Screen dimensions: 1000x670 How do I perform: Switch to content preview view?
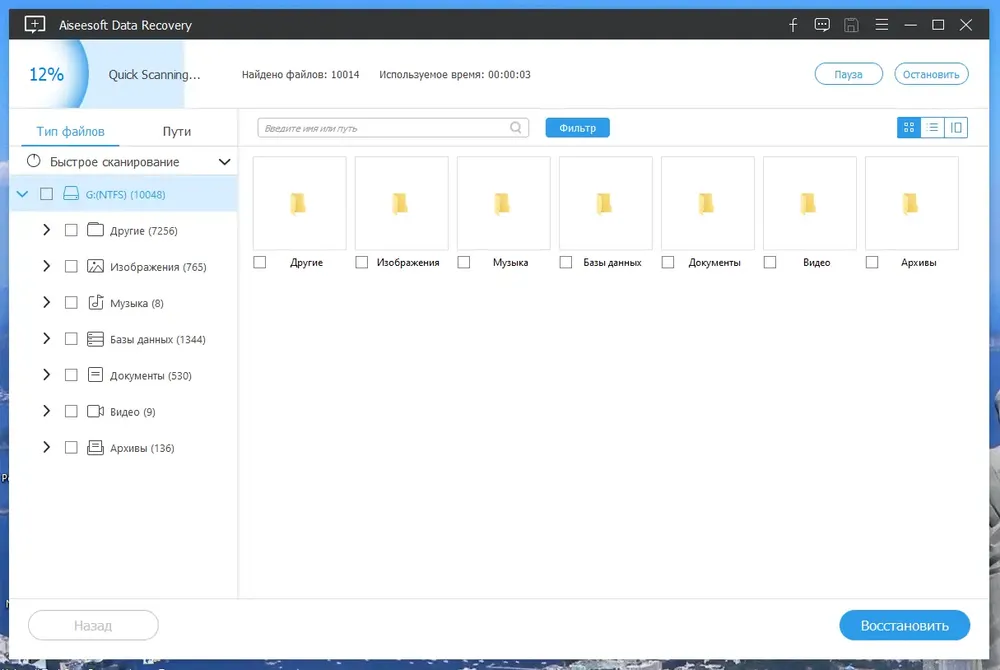pyautogui.click(x=956, y=127)
